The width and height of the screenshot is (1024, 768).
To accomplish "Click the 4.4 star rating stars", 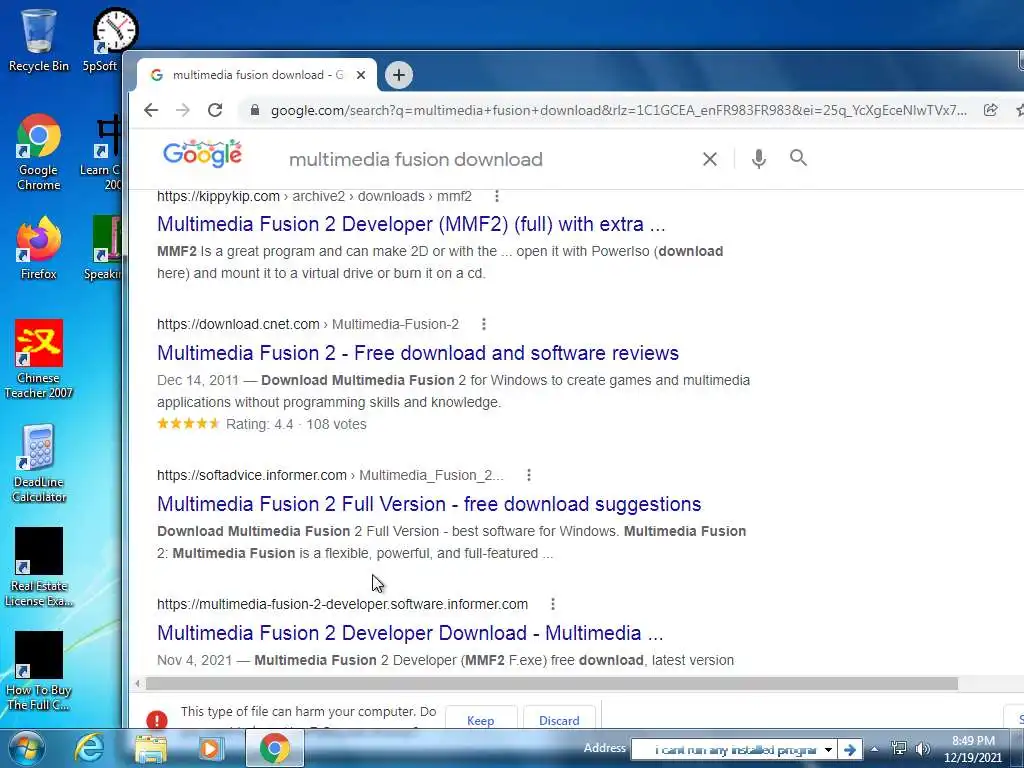I will [x=188, y=424].
